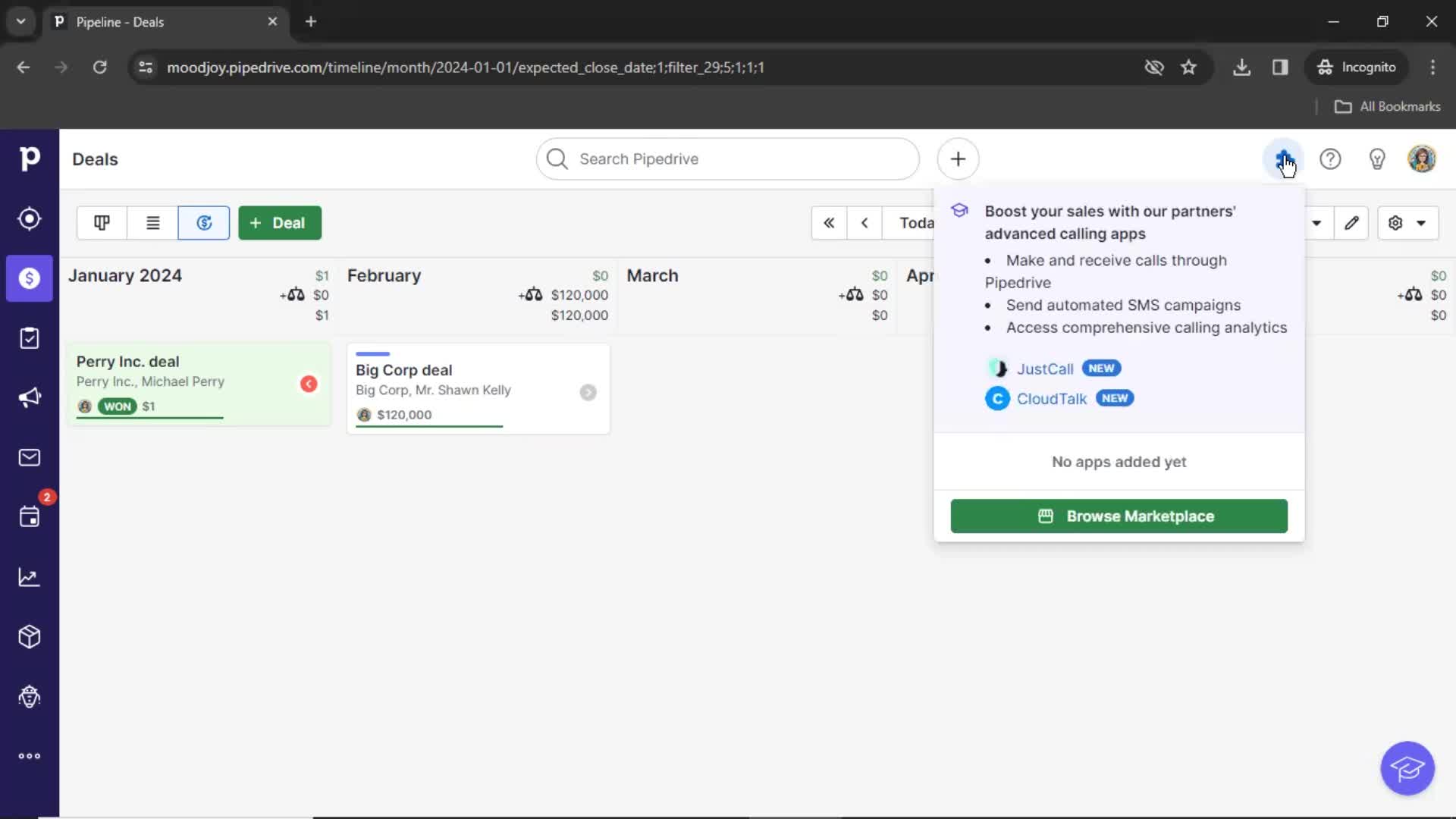Toggle the lost/red icon on Perry Inc. deal
1456x819 pixels.
(x=309, y=383)
